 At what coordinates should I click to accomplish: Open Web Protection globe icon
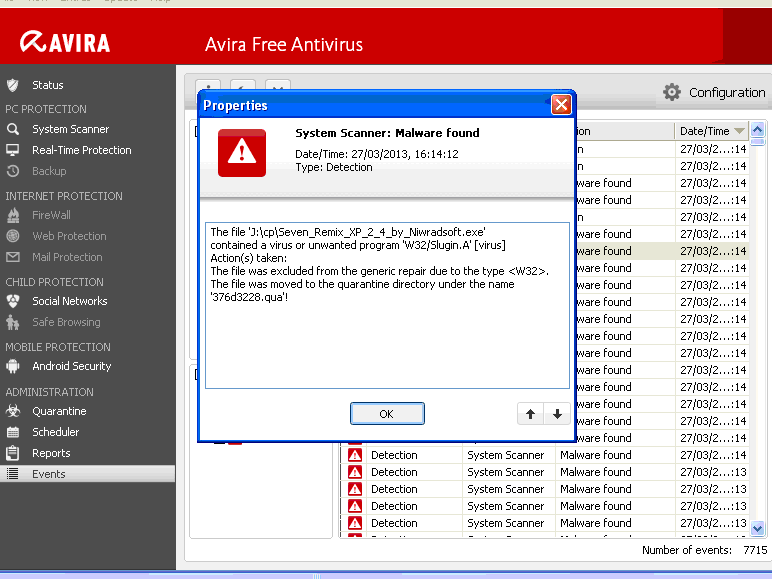coord(13,236)
